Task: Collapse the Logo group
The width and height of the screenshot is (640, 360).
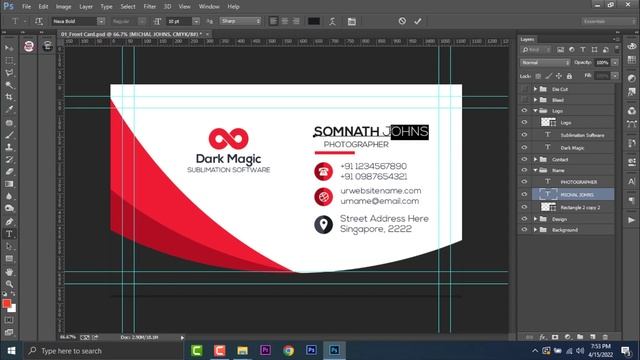Action: point(535,111)
